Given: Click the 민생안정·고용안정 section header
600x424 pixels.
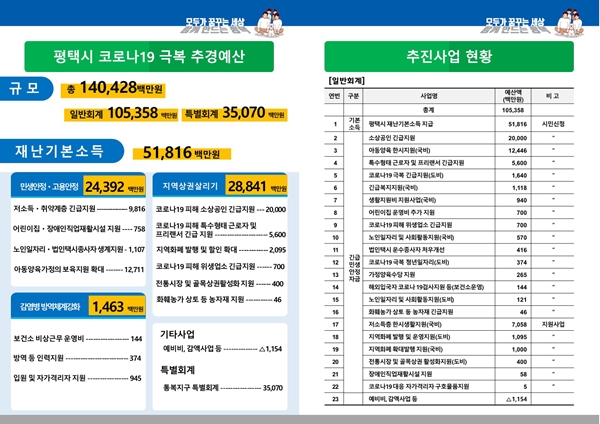Looking at the screenshot, I should pyautogui.click(x=46, y=186).
